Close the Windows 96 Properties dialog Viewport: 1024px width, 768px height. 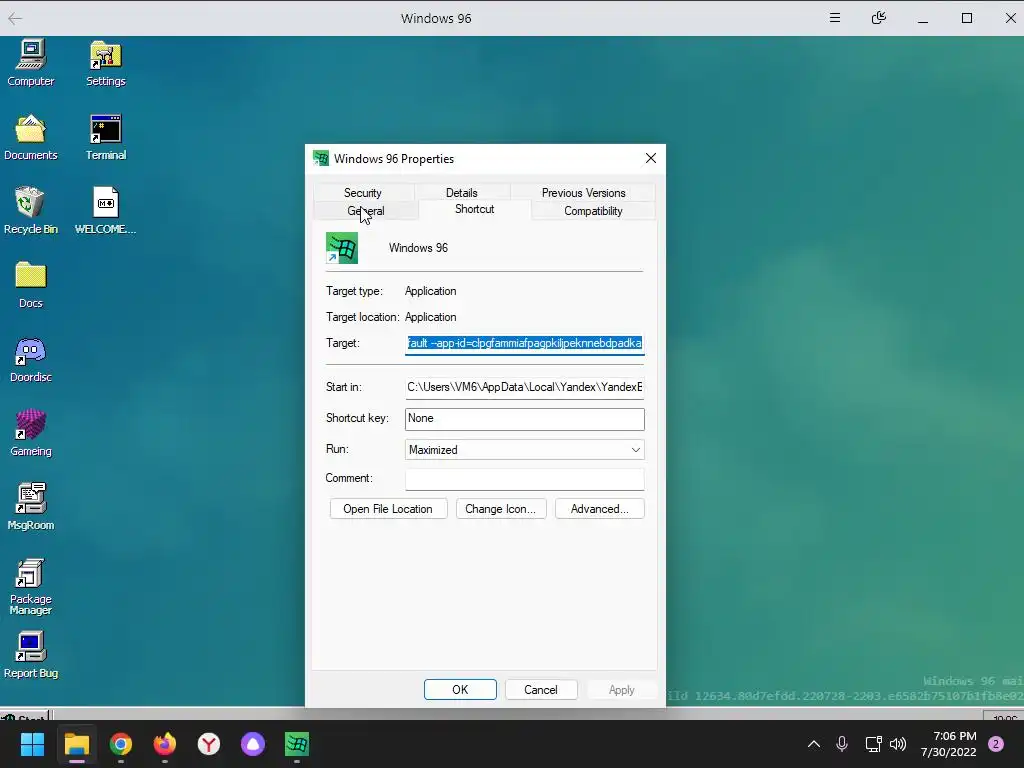click(650, 159)
